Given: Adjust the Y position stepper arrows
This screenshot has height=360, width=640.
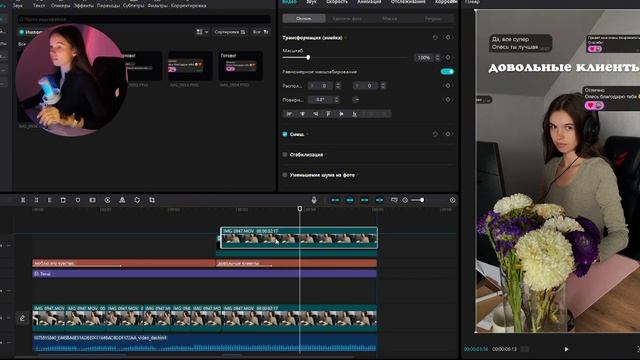Looking at the screenshot, I should (383, 86).
